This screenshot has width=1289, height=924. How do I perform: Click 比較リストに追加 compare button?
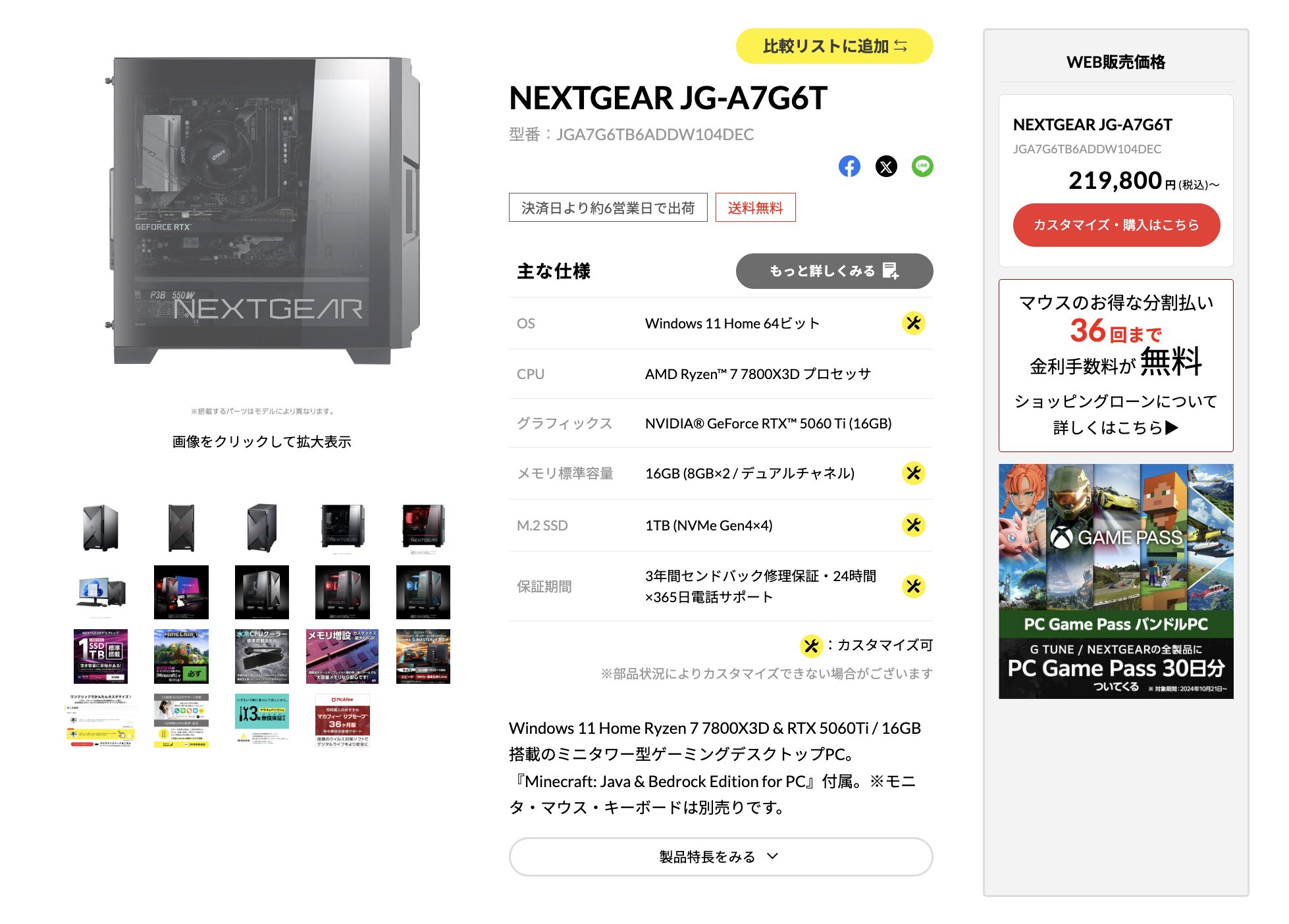pyautogui.click(x=834, y=46)
